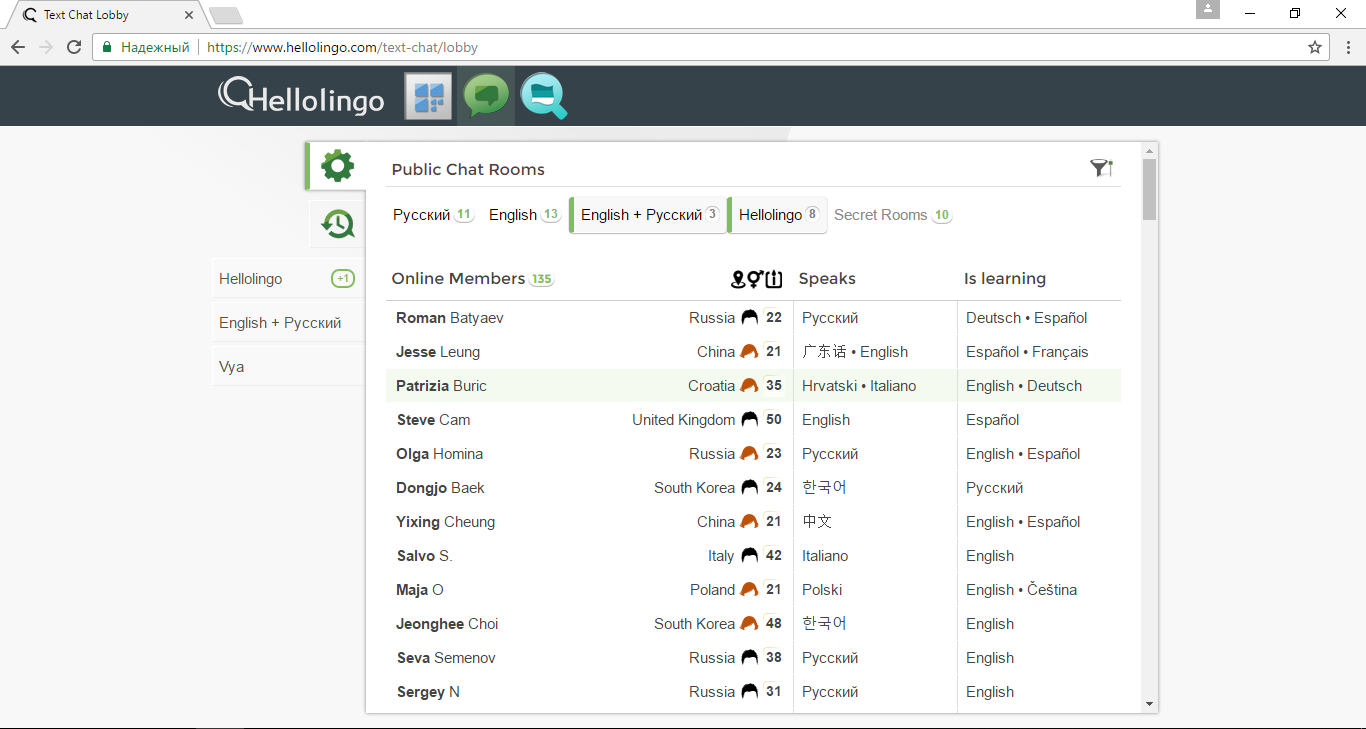Image resolution: width=1366 pixels, height=729 pixels.
Task: Open Vya private chat in sidebar
Action: point(288,367)
